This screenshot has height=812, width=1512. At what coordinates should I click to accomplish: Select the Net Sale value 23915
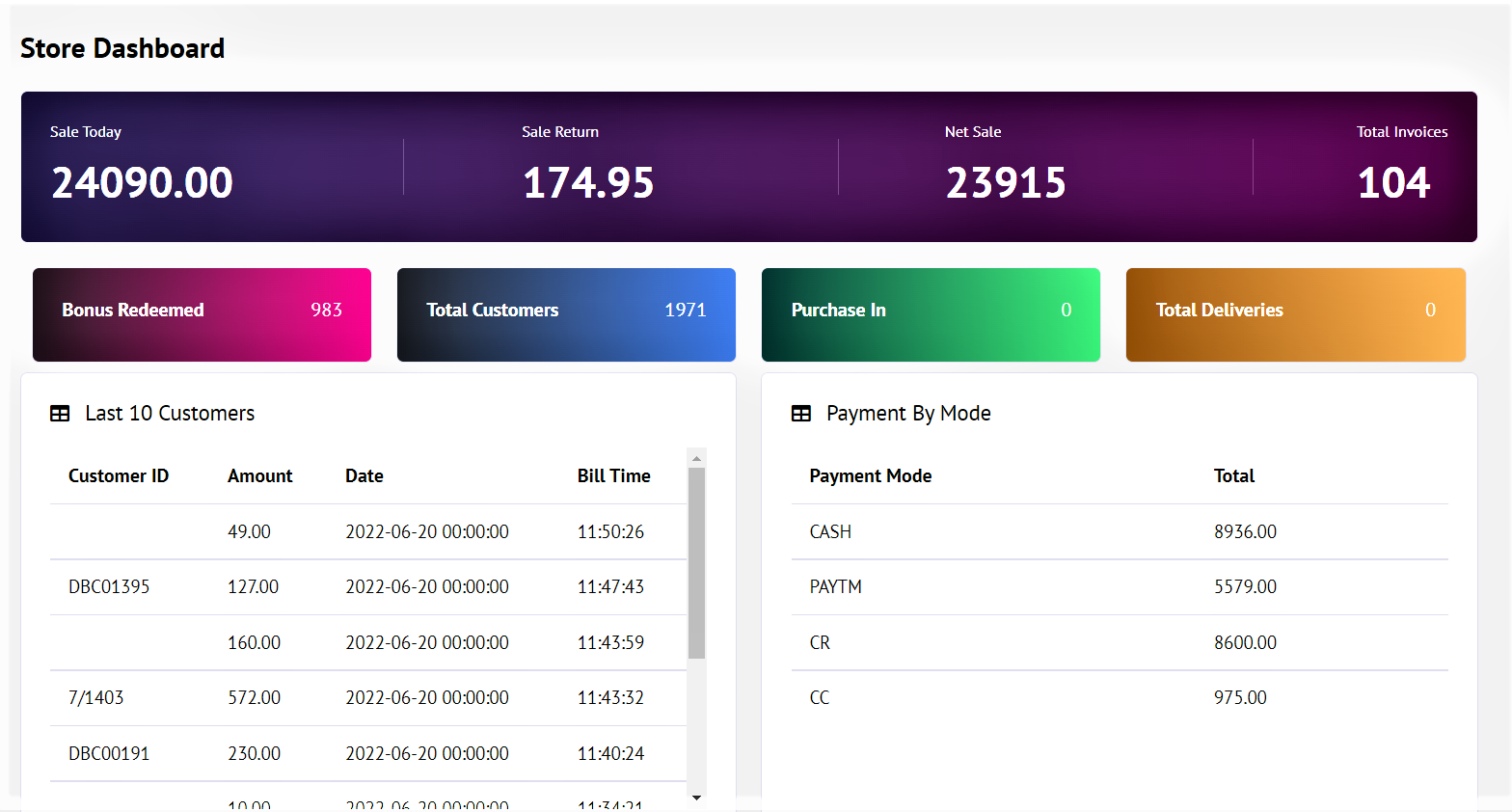pos(1006,182)
